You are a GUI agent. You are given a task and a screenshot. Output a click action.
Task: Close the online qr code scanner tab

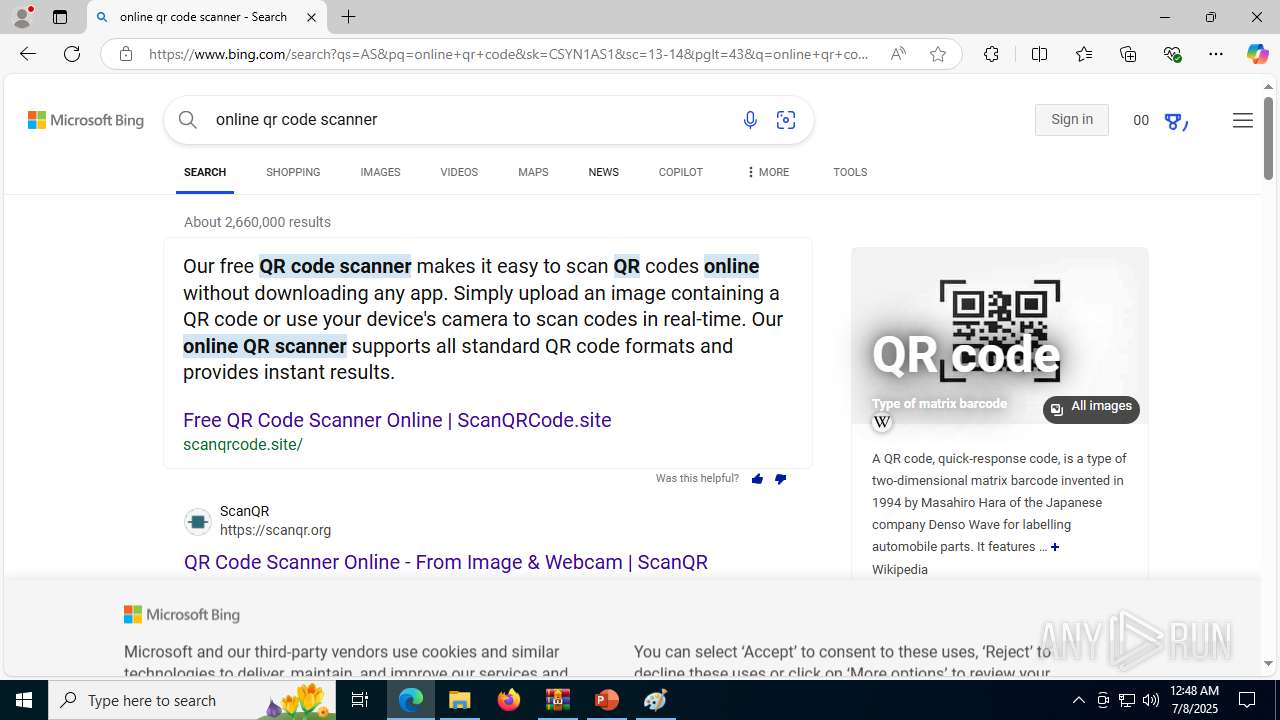tap(311, 17)
